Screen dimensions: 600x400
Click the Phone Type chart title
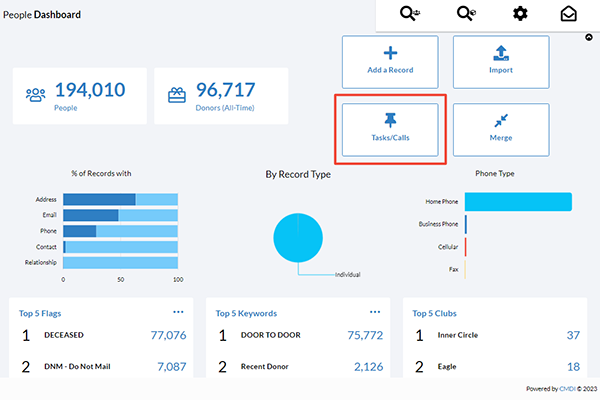point(495,173)
